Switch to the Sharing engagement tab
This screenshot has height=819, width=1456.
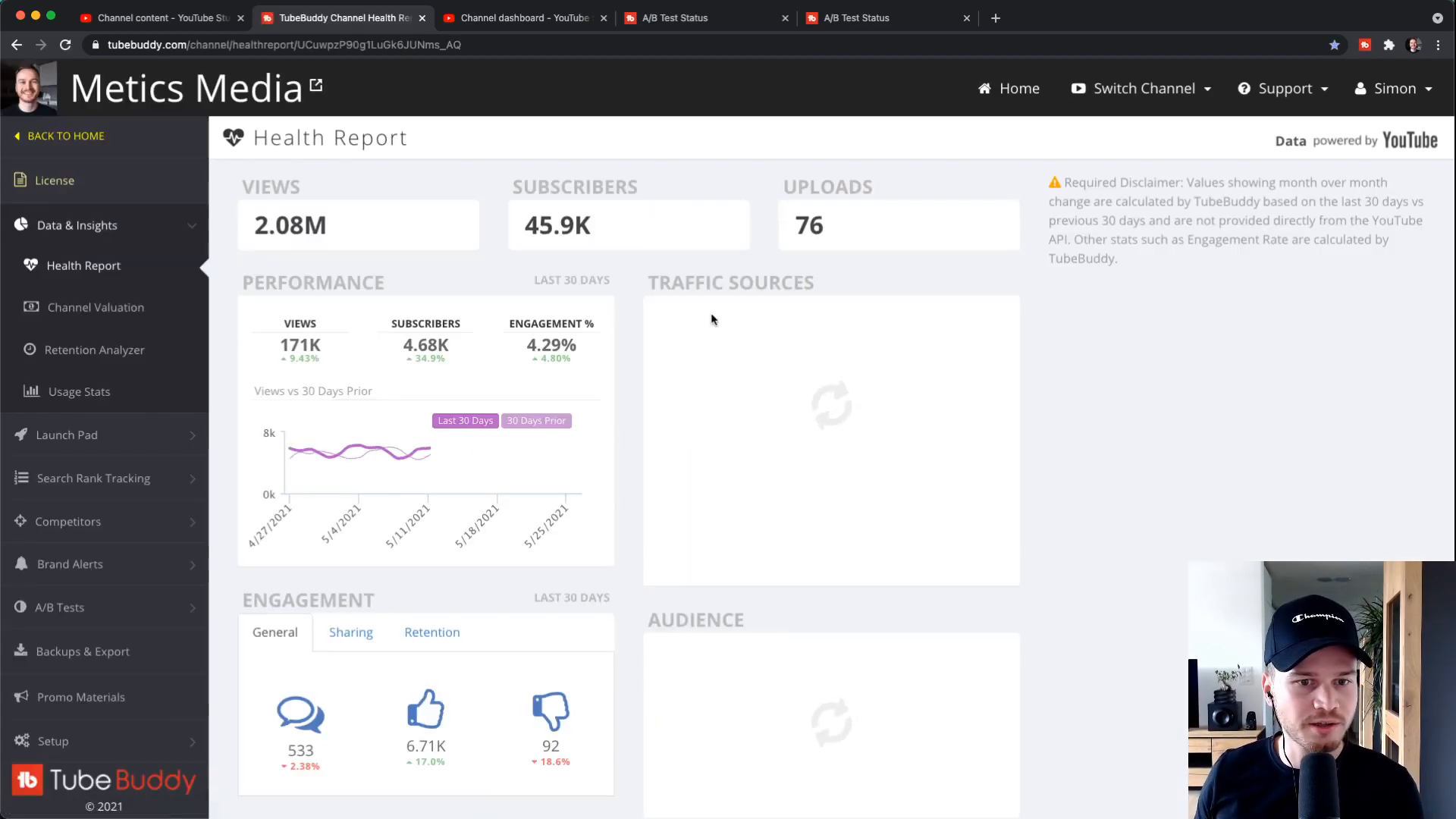click(350, 632)
